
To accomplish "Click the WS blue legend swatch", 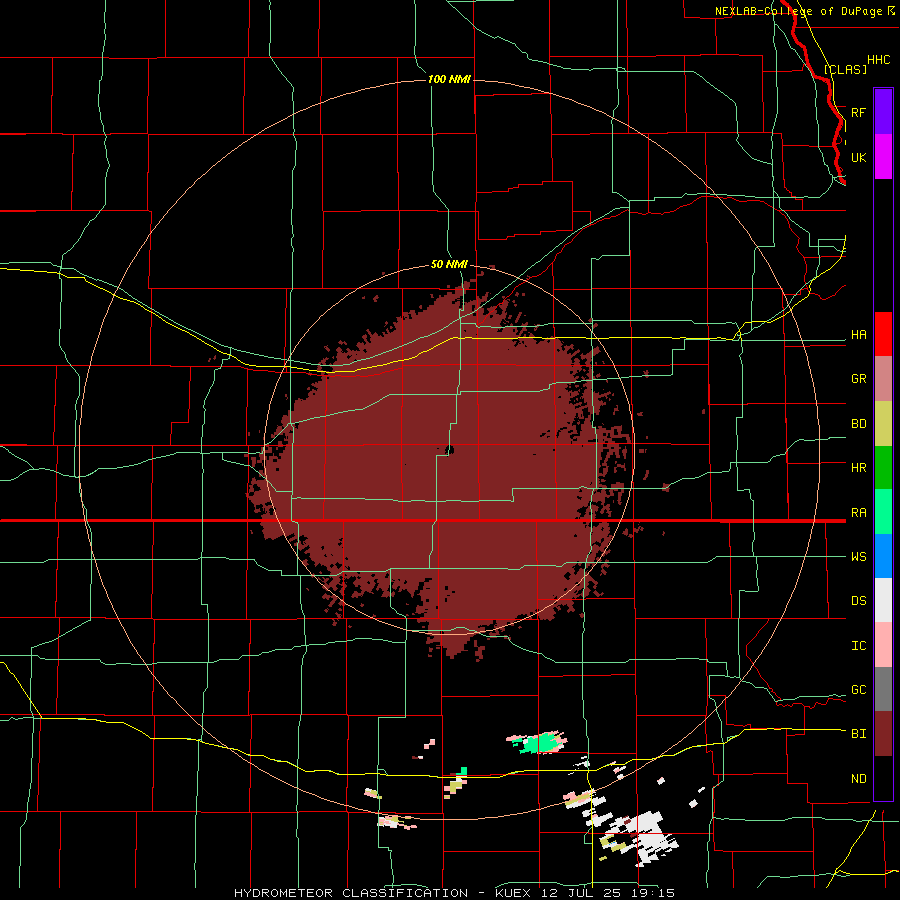I will [883, 556].
